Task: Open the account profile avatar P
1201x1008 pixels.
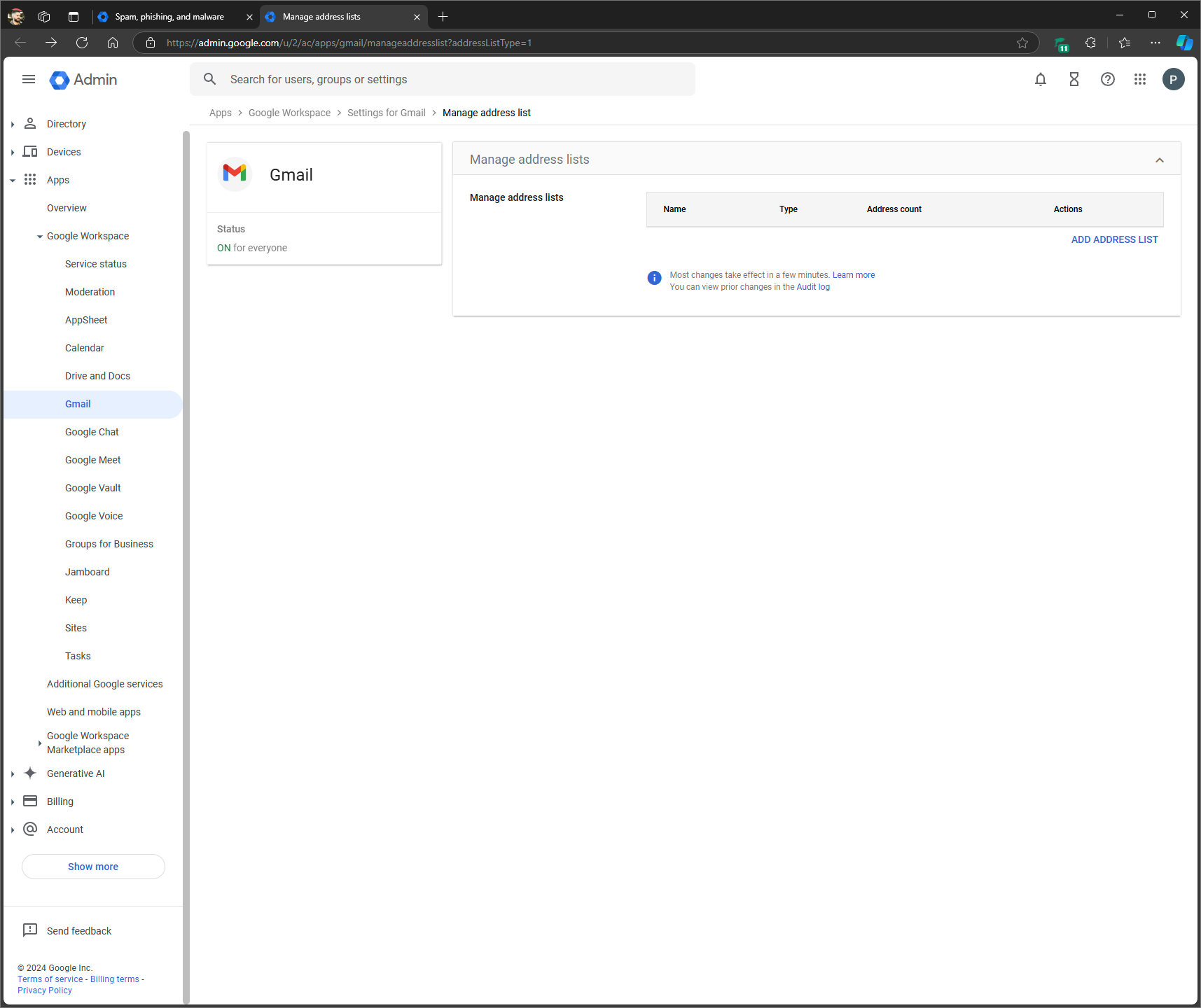Action: point(1174,79)
